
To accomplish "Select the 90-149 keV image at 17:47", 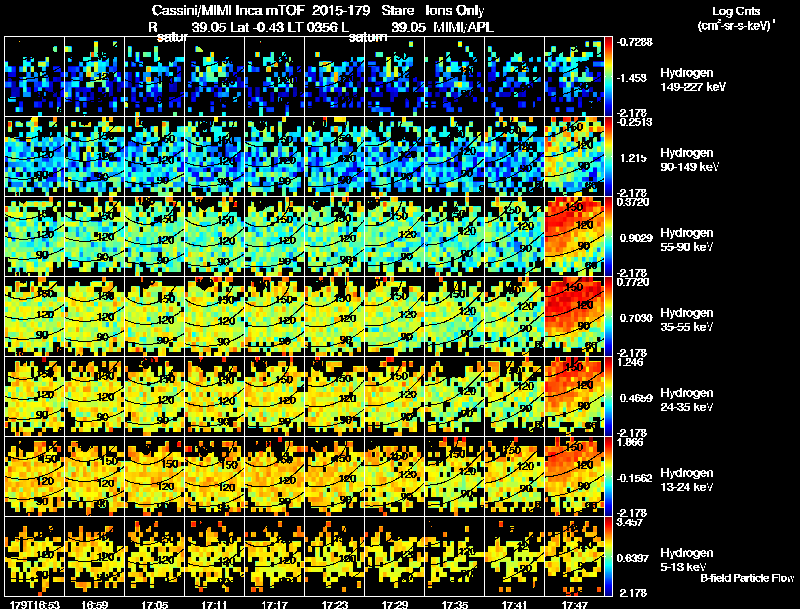I will tap(574, 157).
